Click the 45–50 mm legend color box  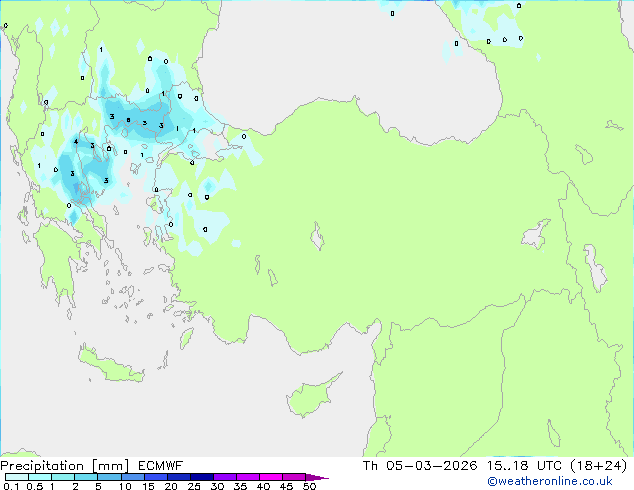click(x=294, y=477)
